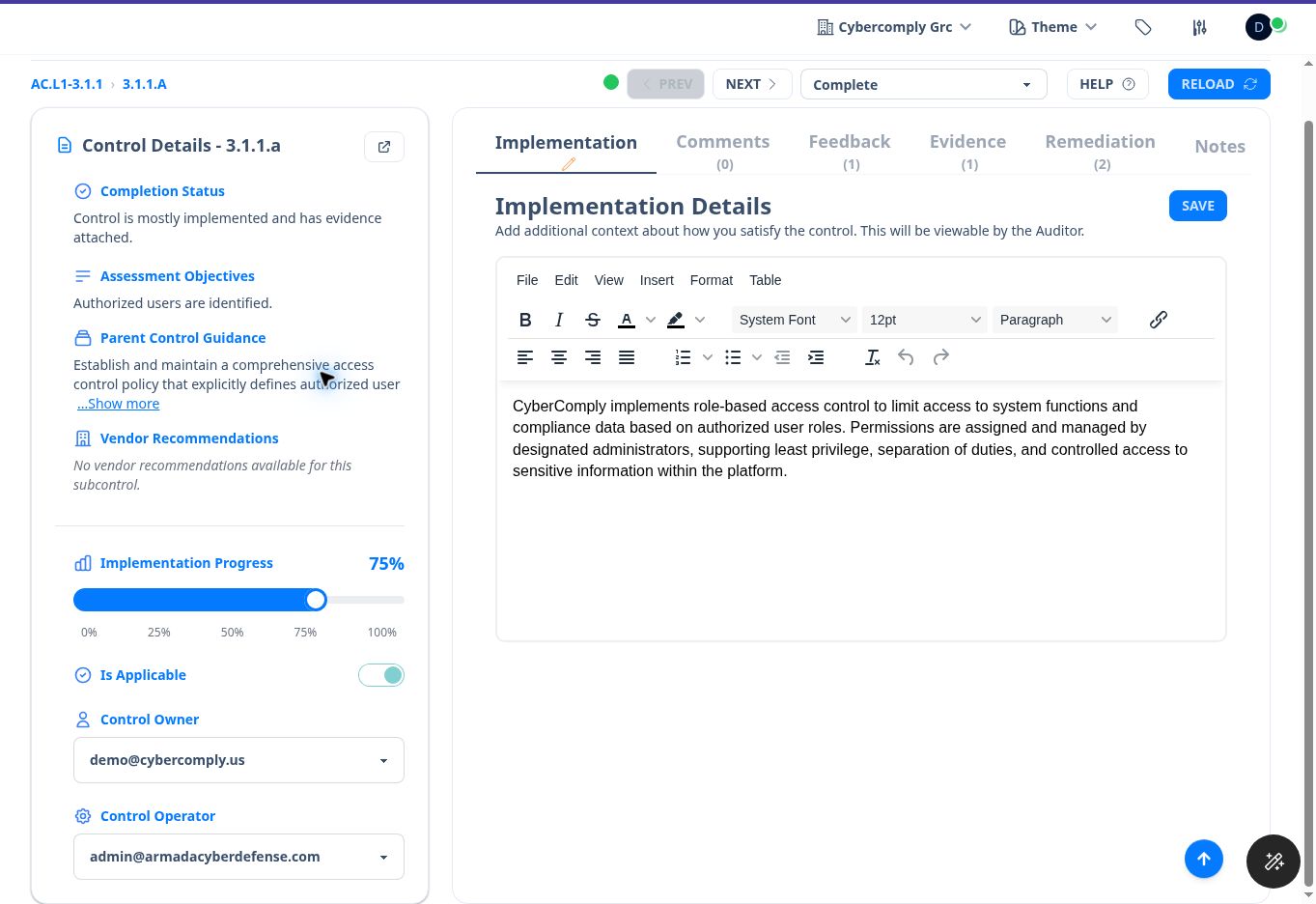Toggle the Is Applicable switch

381,675
